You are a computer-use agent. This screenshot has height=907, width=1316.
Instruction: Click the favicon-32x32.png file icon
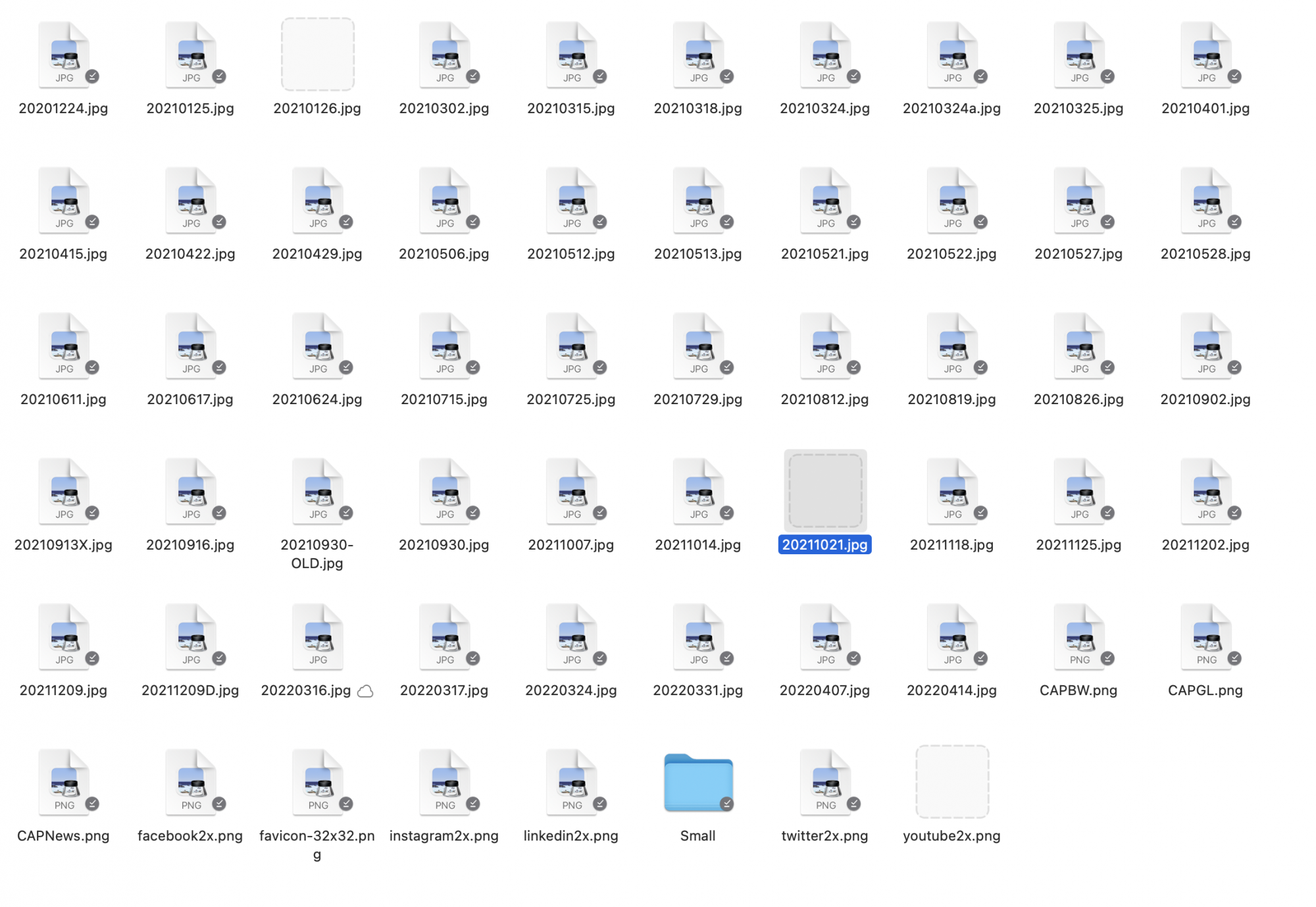318,783
